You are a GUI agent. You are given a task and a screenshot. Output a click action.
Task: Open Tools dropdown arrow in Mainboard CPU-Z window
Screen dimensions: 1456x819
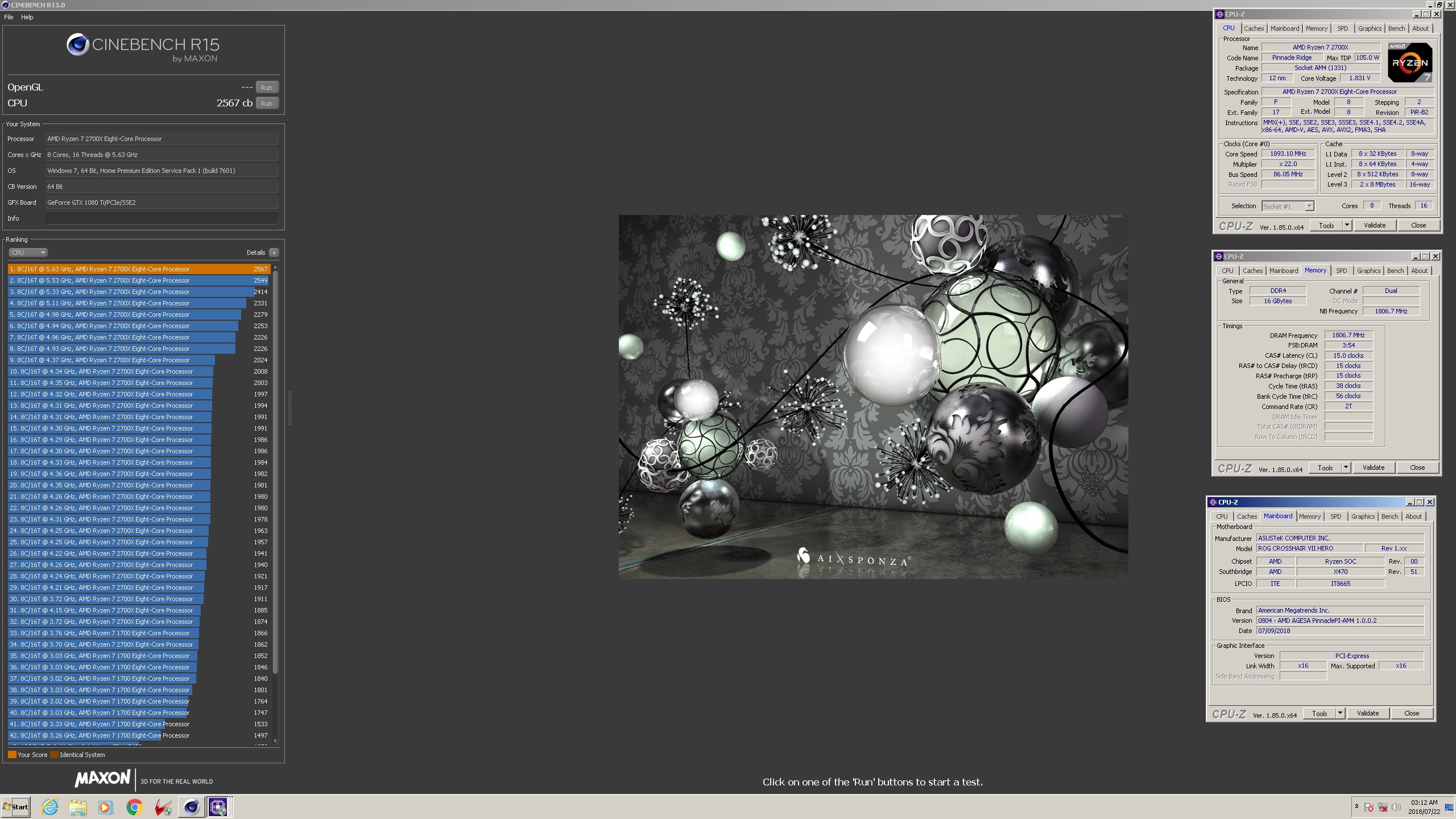1339,713
